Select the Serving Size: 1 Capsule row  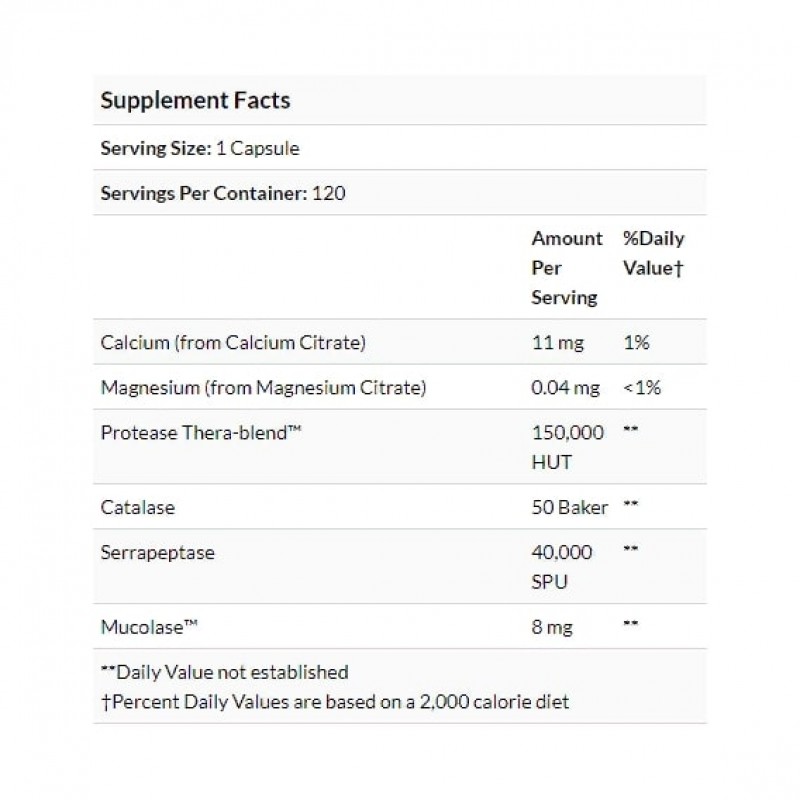[x=200, y=149]
